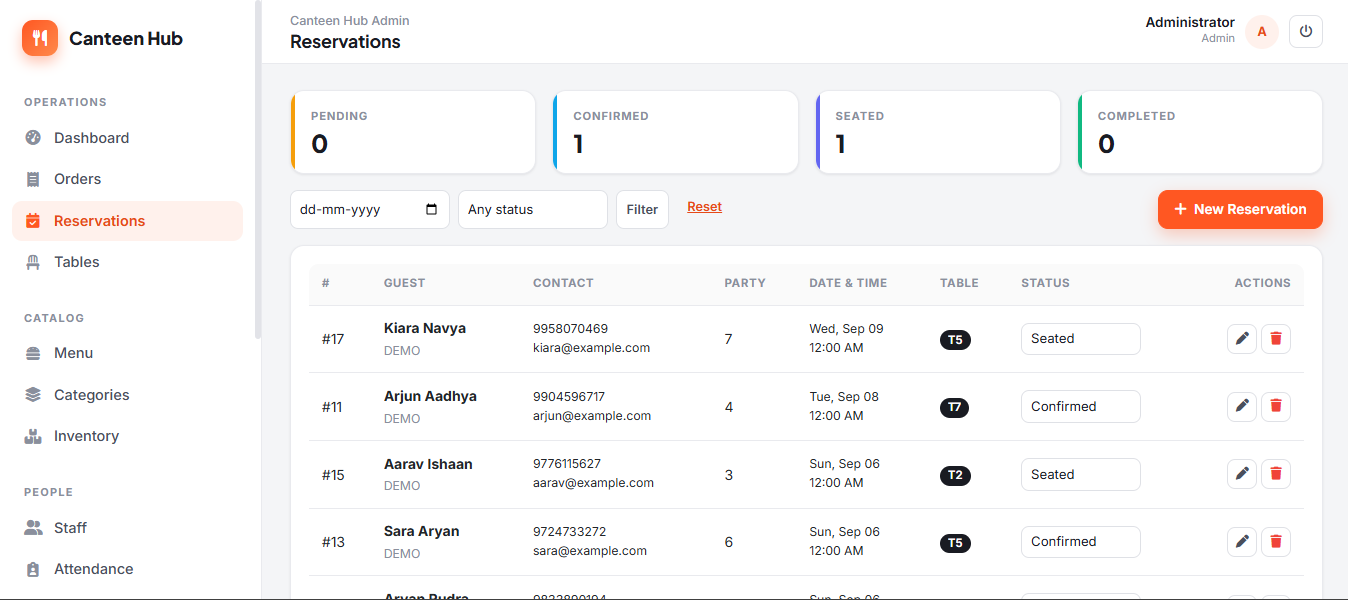Go to Attendance in sidebar

(x=127, y=569)
